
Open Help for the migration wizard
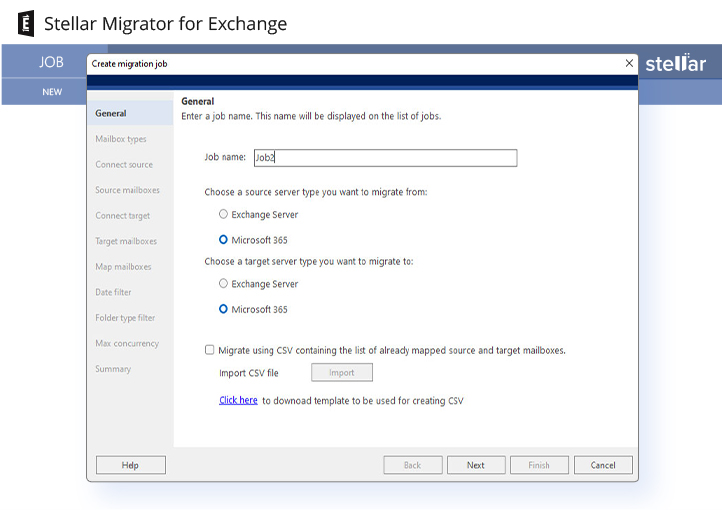pyautogui.click(x=130, y=465)
